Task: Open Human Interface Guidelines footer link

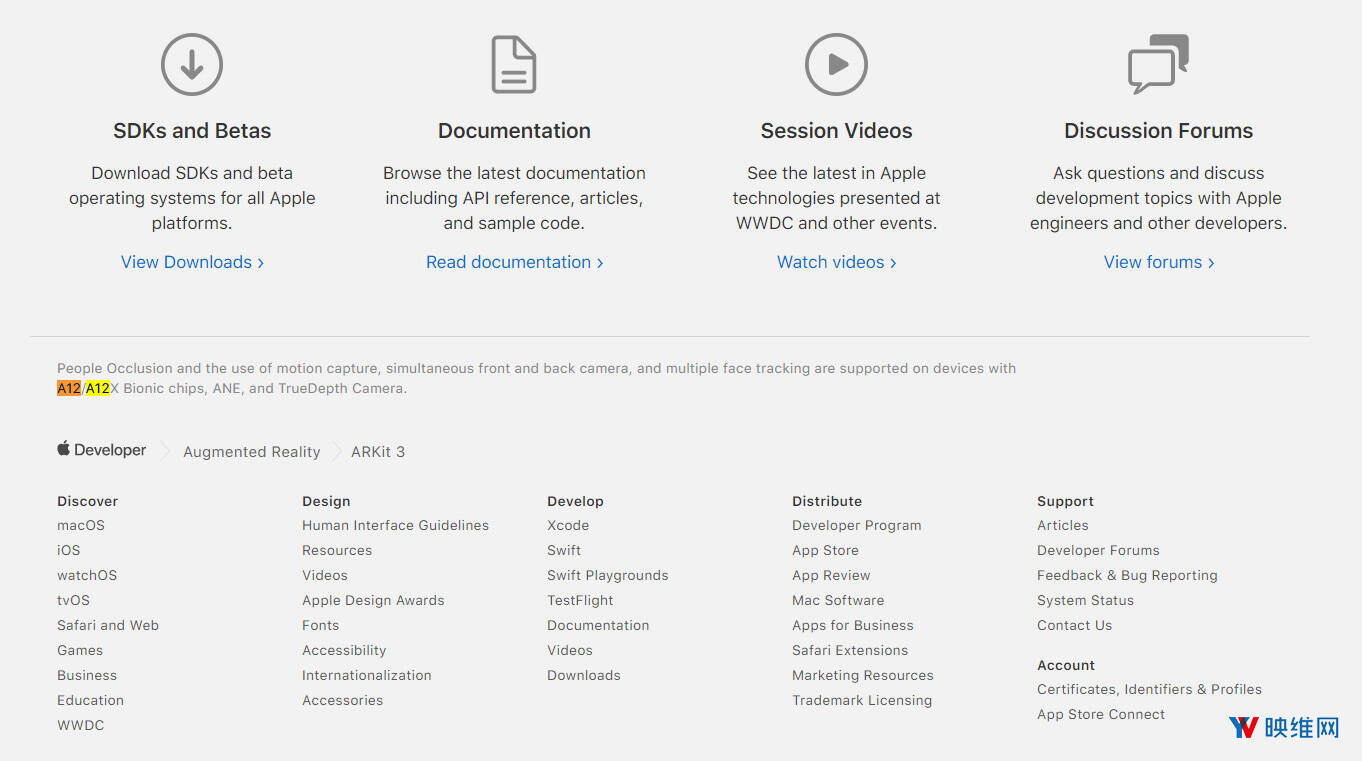Action: pos(395,525)
